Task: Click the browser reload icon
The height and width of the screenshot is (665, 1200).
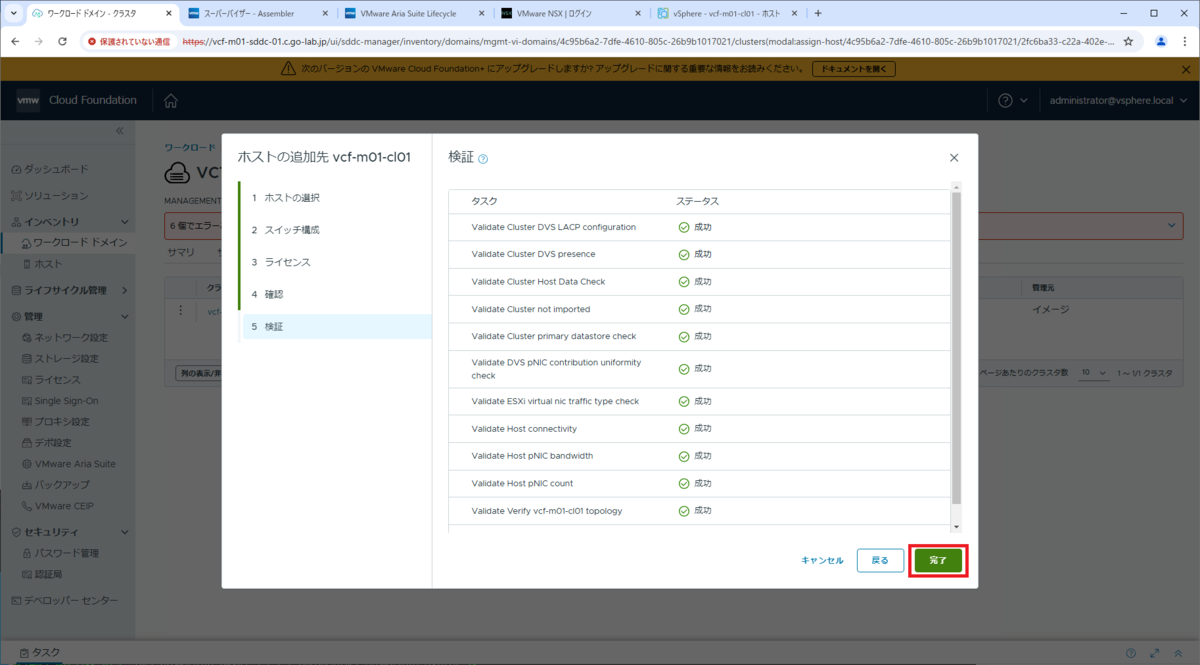Action: 62,41
